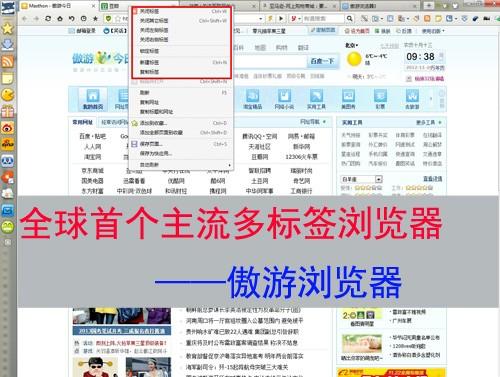Open the Downloads sidebar icon
The width and height of the screenshot is (500, 377).
7,45
